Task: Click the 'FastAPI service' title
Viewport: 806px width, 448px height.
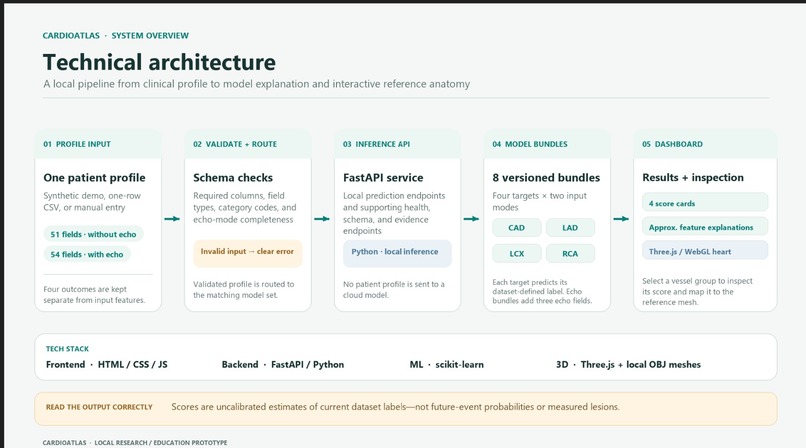Action: 383,178
